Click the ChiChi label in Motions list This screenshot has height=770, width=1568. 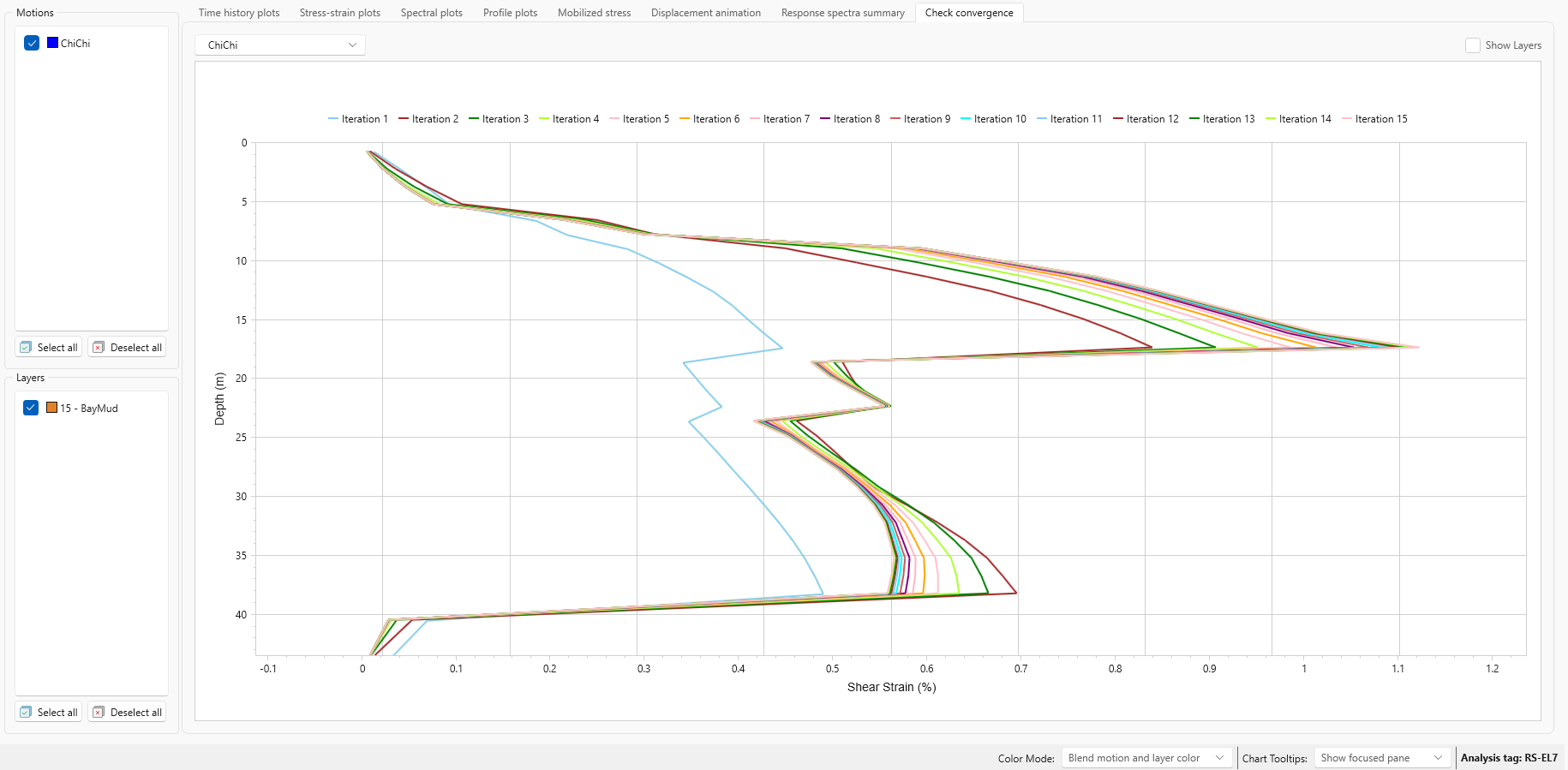tap(75, 44)
